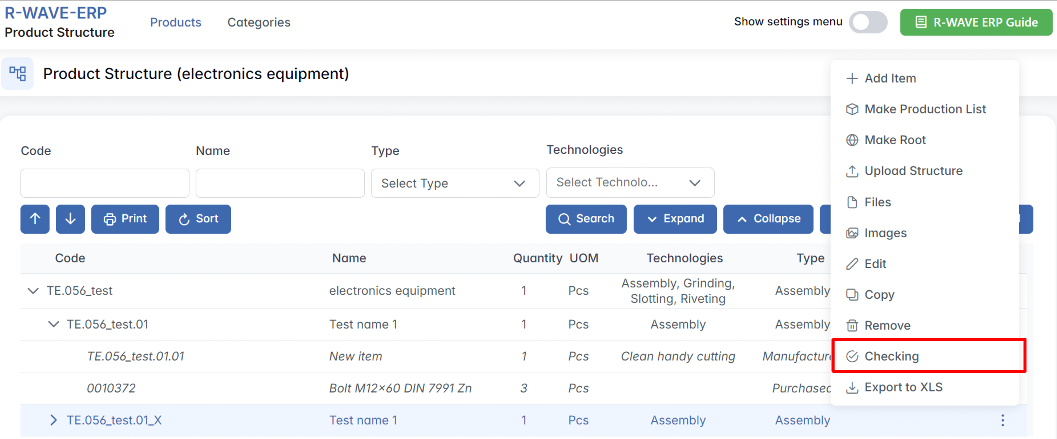Image resolution: width=1057 pixels, height=439 pixels.
Task: Switch to the Categories tab
Action: (259, 22)
